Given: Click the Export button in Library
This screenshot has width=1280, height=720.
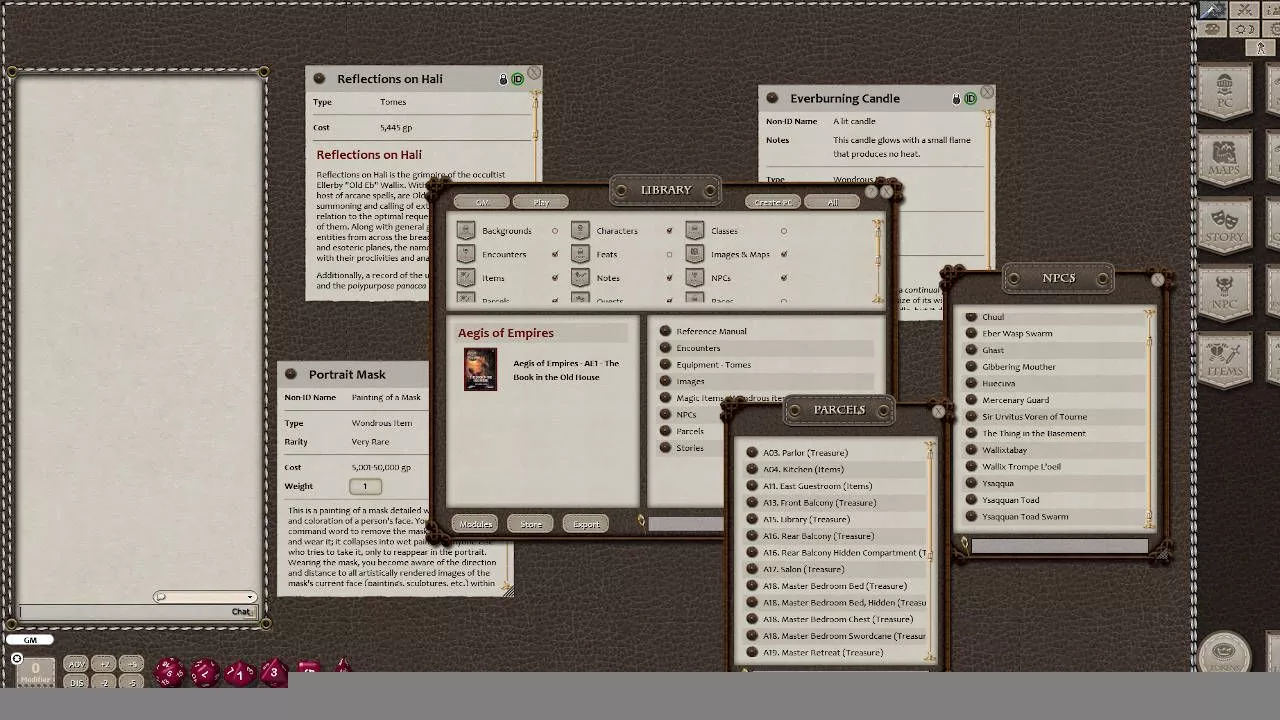Looking at the screenshot, I should [x=586, y=524].
